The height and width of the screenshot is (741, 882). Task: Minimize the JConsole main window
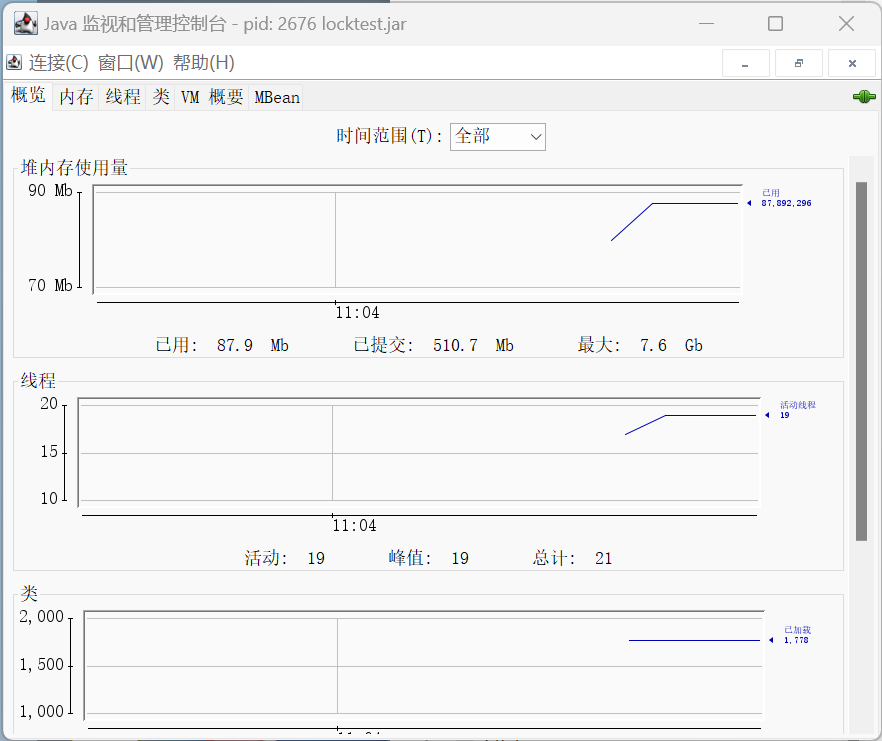706,24
